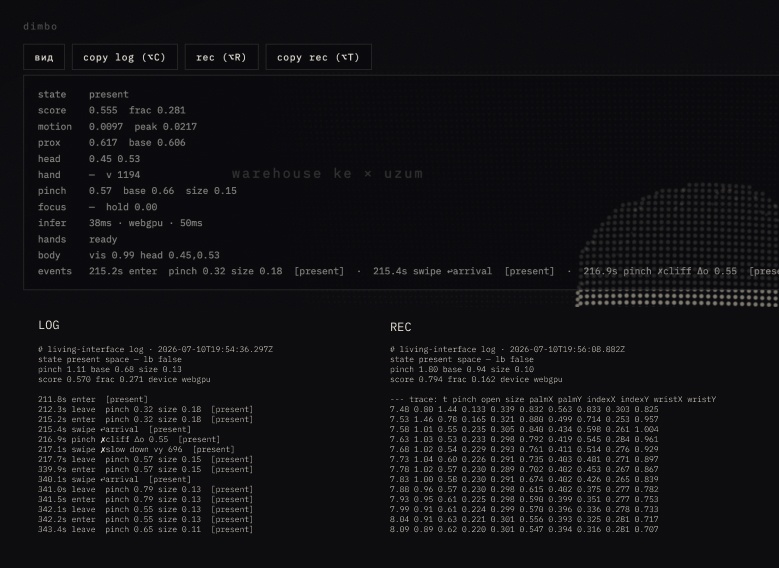Click the pinch 1.11 line in LOG
This screenshot has width=779, height=568.
(110, 370)
